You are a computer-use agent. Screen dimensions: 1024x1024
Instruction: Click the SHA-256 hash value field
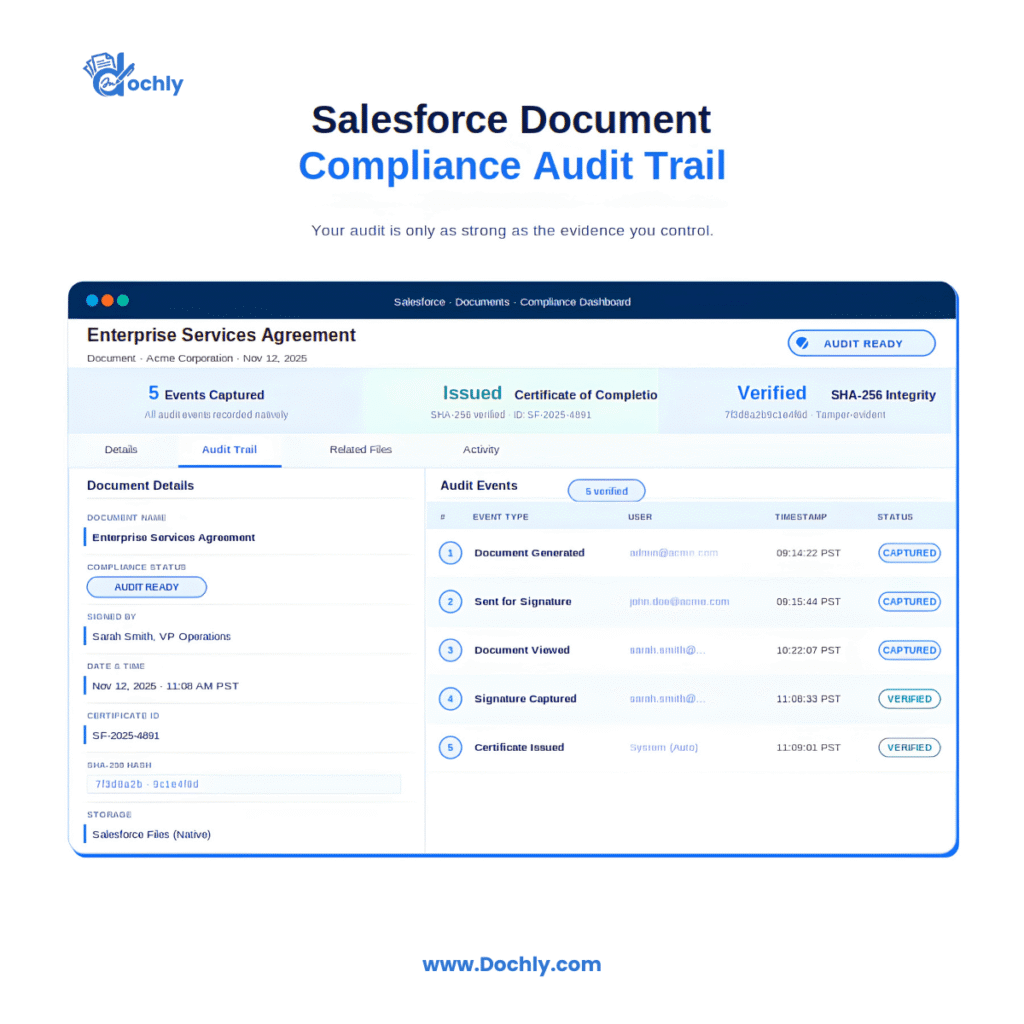[244, 784]
